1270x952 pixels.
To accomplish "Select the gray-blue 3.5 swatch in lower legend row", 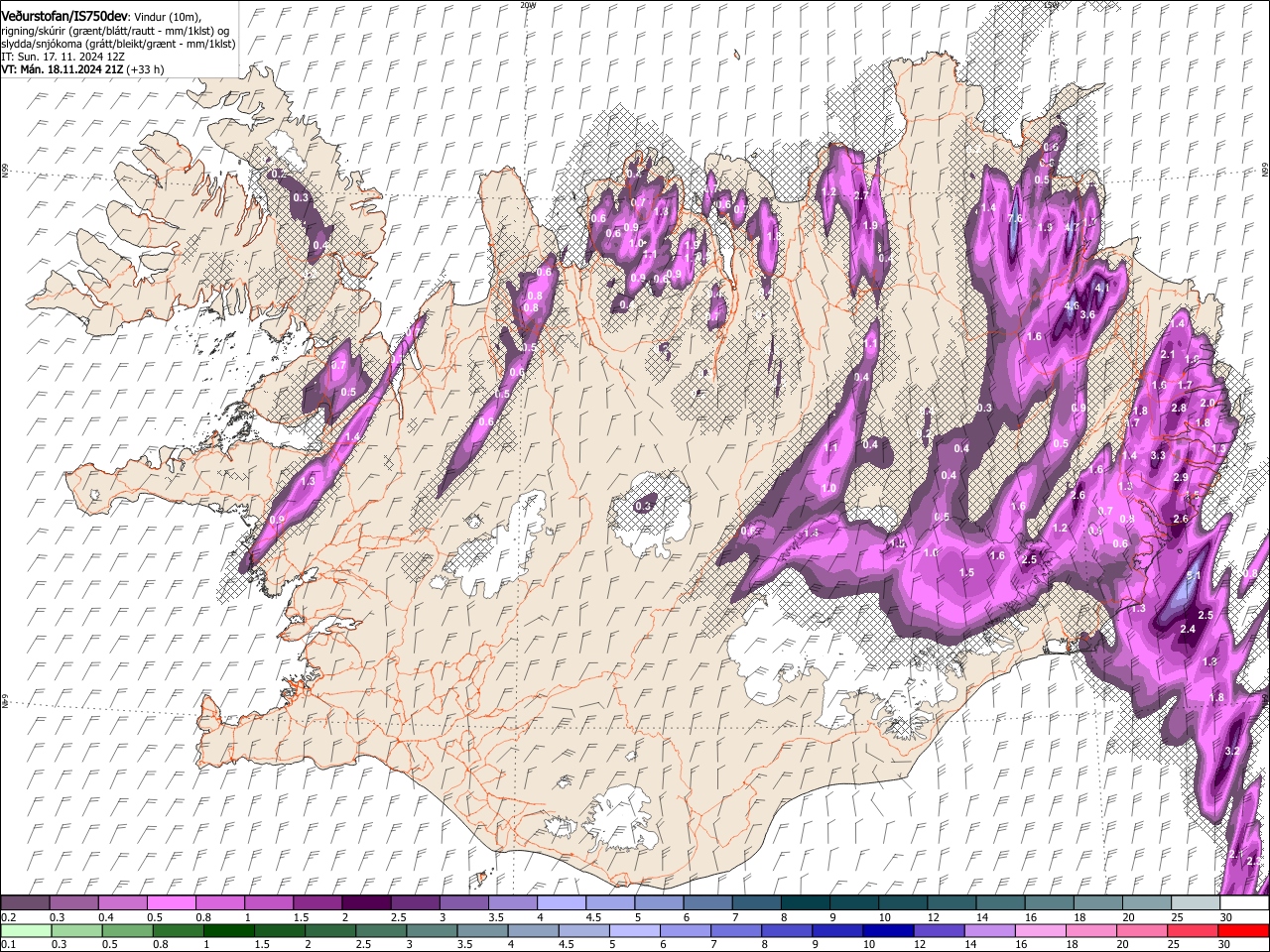I will point(482,930).
